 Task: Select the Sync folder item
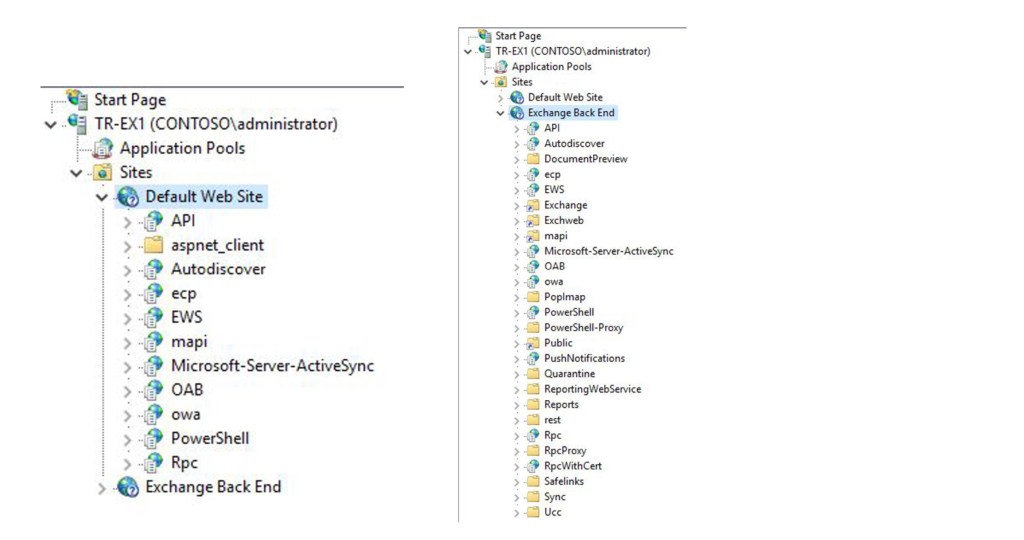[x=555, y=497]
